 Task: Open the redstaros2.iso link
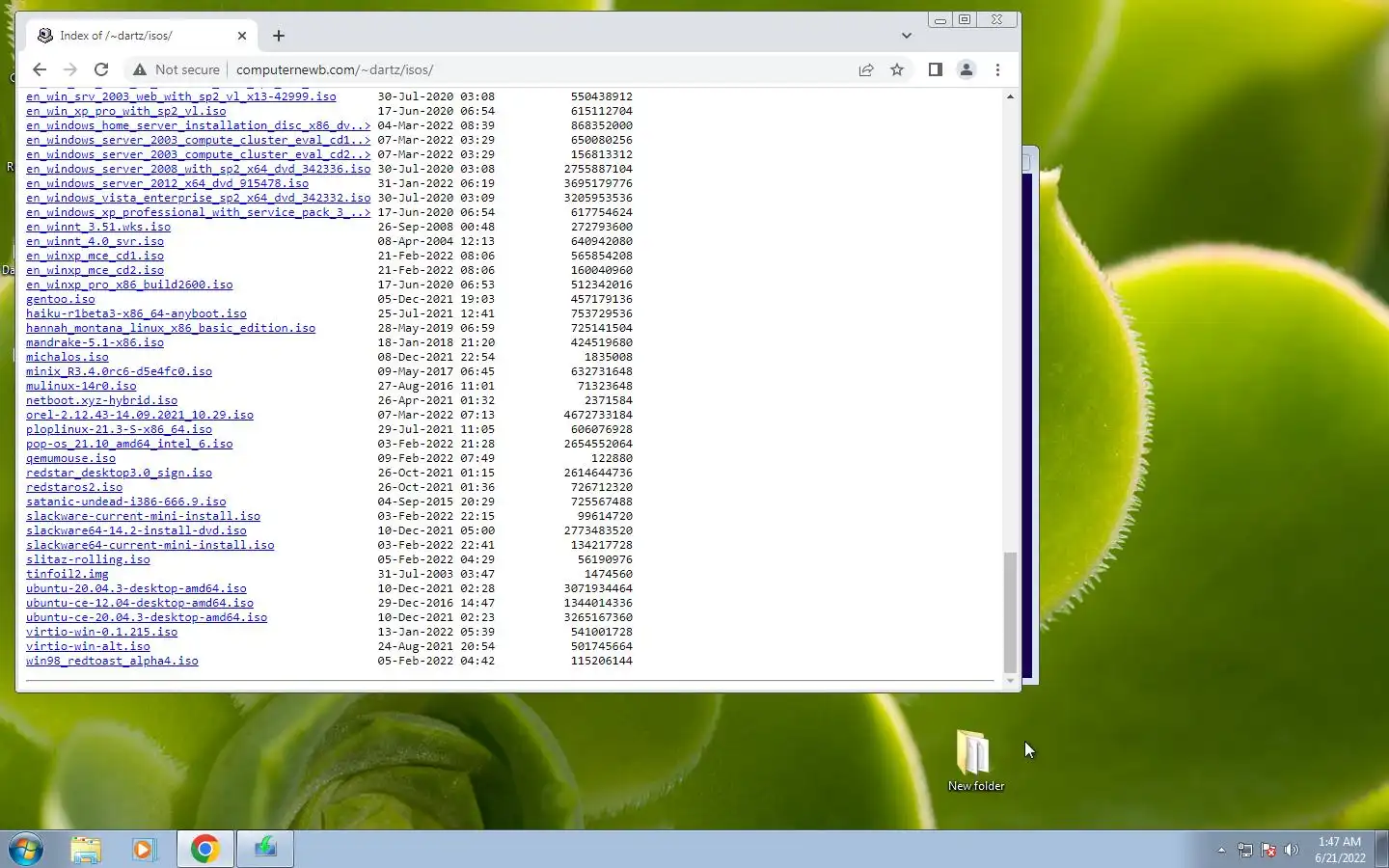(x=74, y=487)
